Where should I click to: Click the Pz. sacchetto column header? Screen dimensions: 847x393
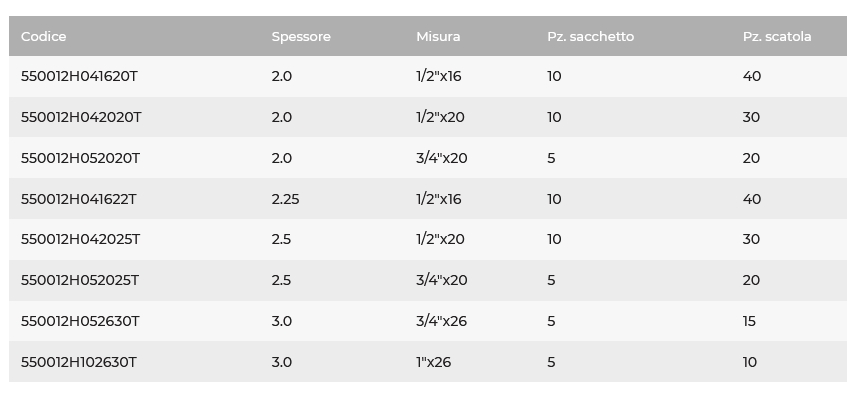(590, 36)
